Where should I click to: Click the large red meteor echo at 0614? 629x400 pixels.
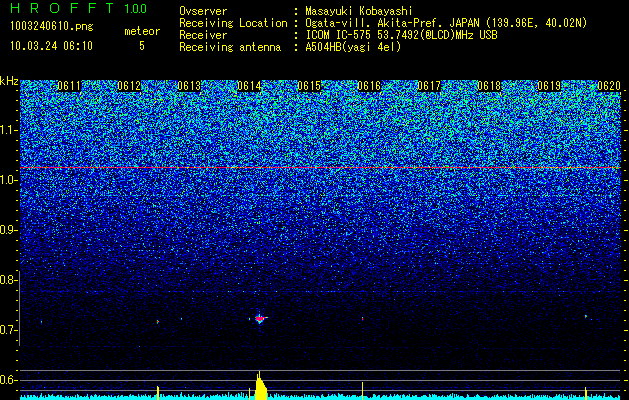point(260,319)
